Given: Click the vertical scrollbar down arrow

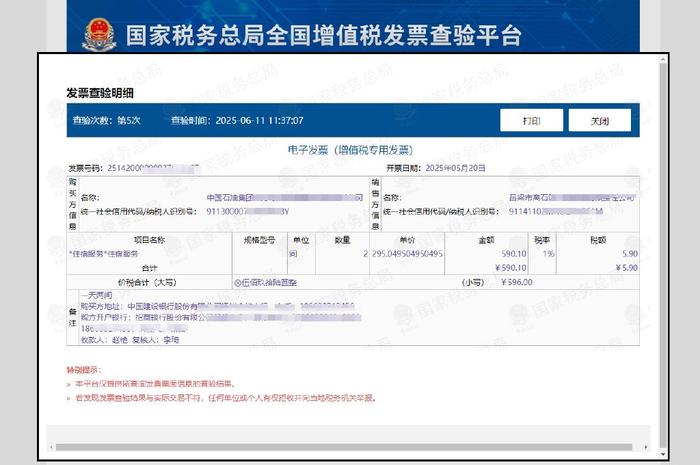Looking at the screenshot, I should pyautogui.click(x=663, y=454).
